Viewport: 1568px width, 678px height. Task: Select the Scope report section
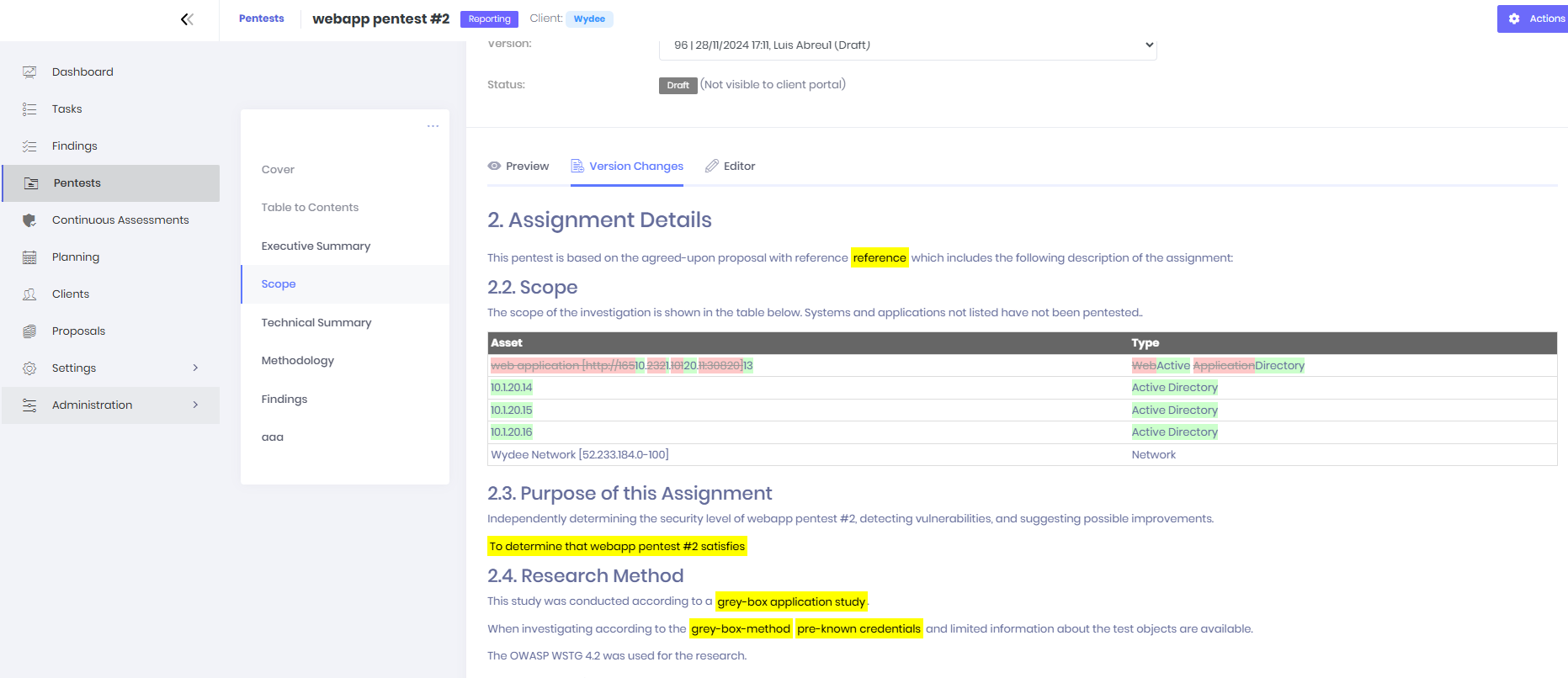[x=345, y=284]
